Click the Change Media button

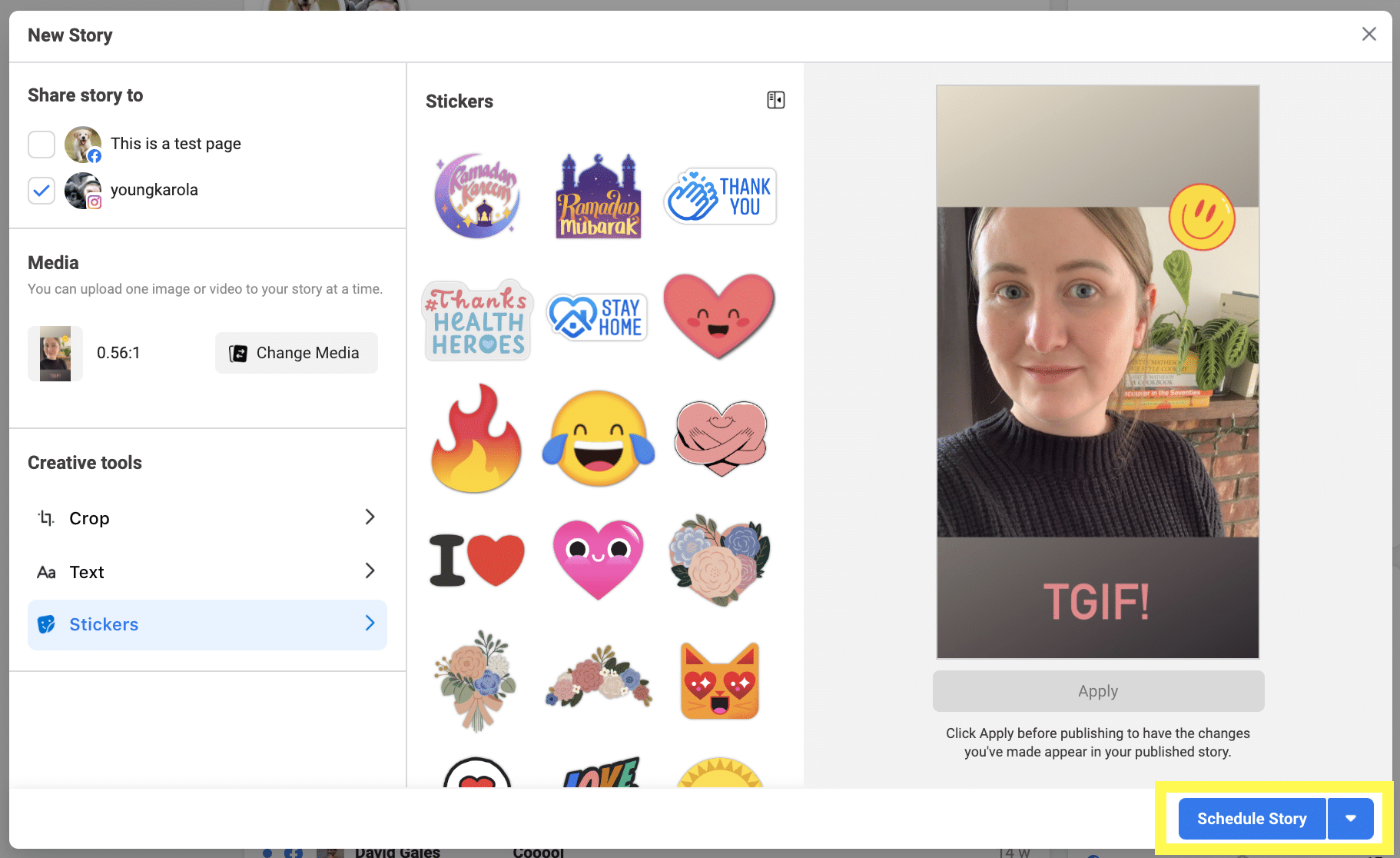(x=296, y=353)
